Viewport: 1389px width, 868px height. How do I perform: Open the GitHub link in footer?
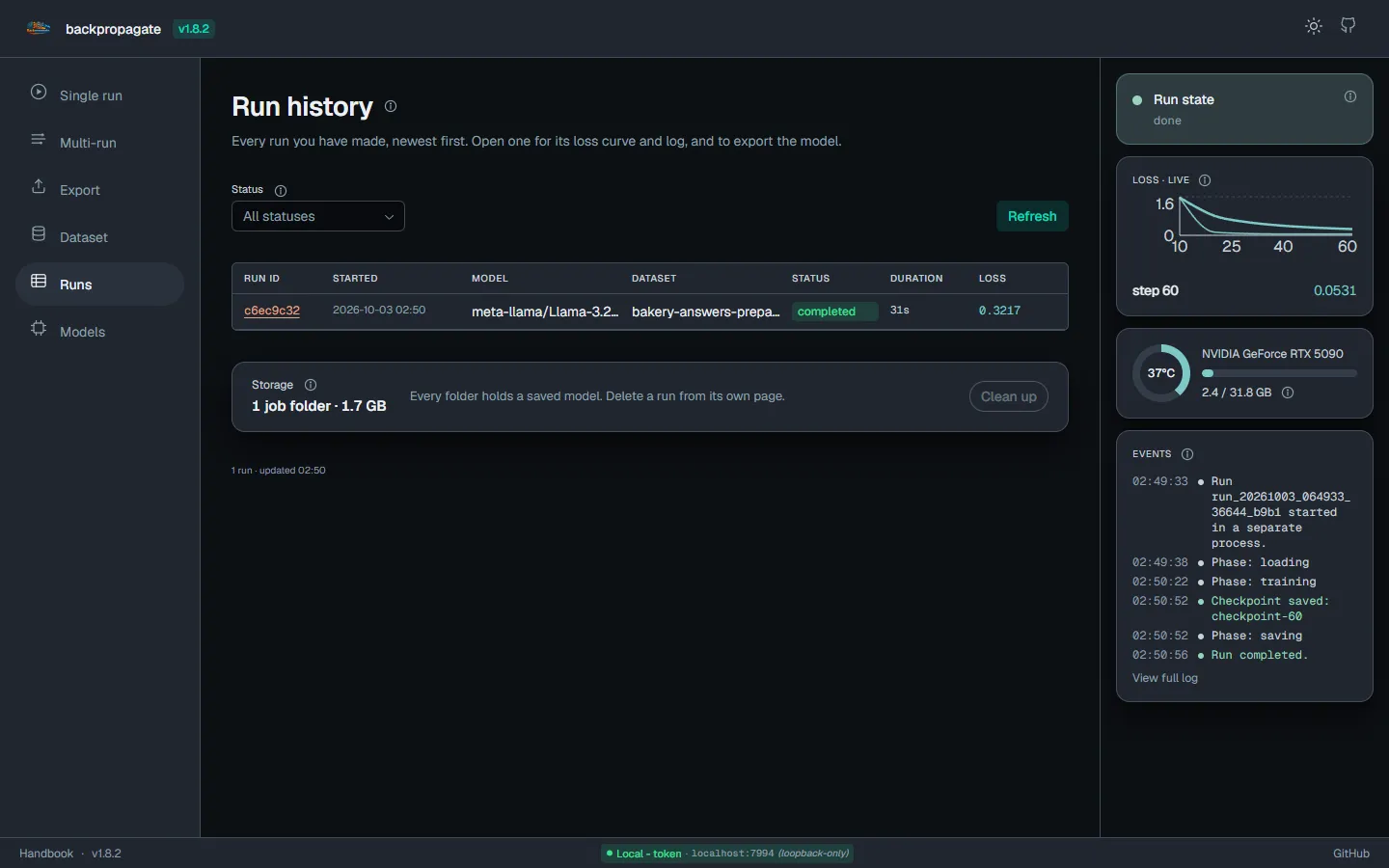click(x=1350, y=854)
